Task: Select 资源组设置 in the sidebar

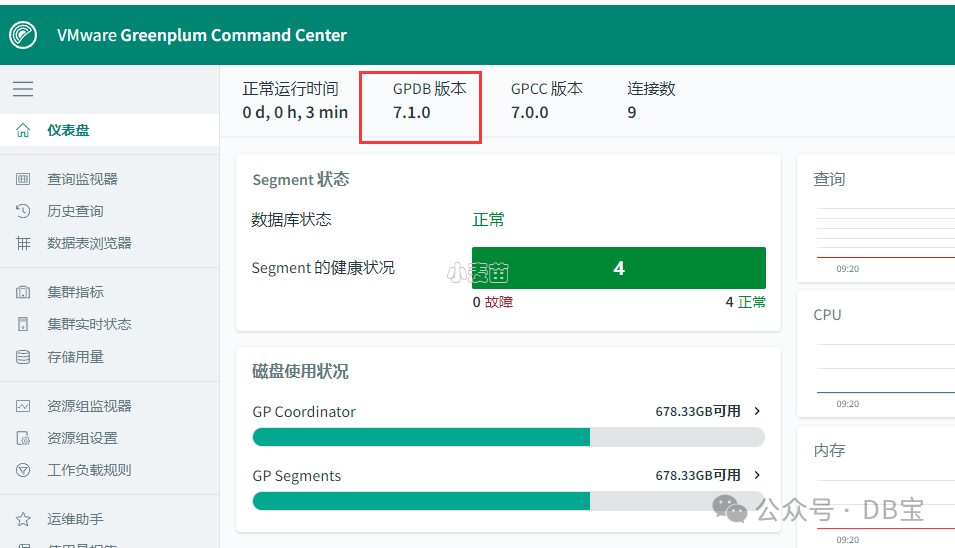Action: 82,438
